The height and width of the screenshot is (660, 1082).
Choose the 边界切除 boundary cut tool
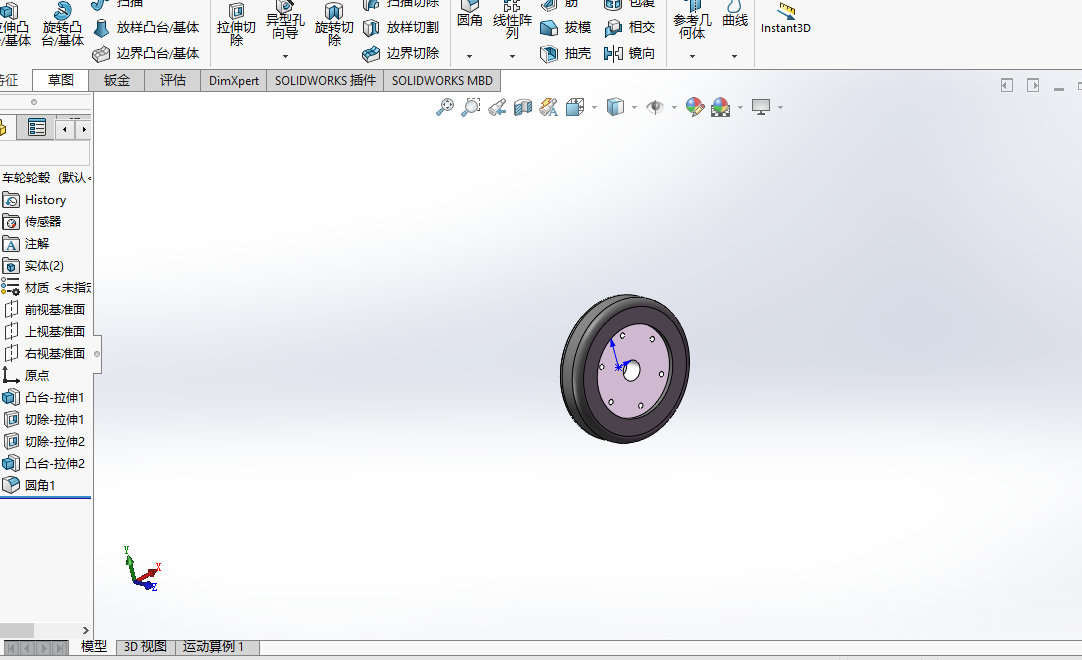[401, 53]
